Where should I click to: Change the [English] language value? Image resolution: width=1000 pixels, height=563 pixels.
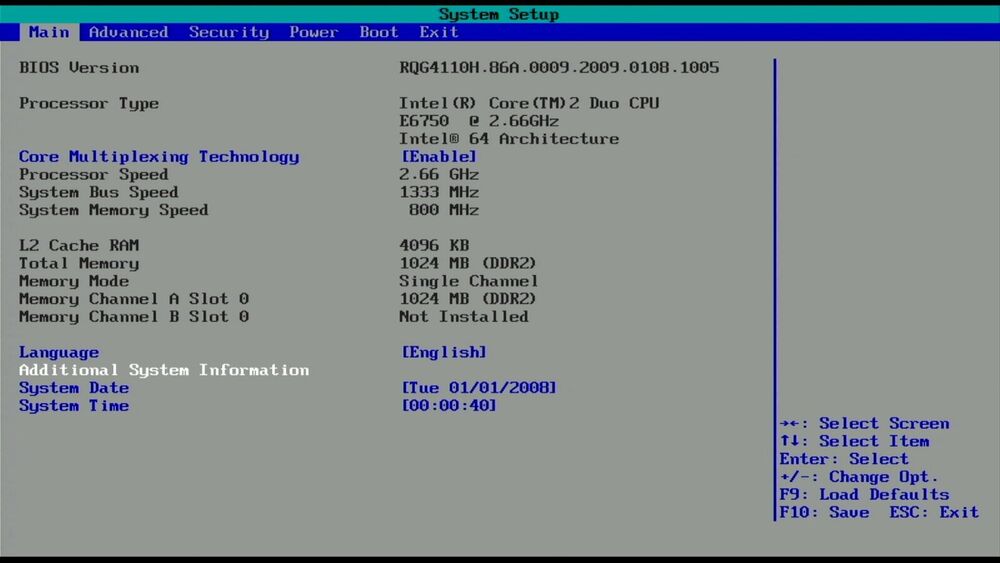click(x=444, y=353)
